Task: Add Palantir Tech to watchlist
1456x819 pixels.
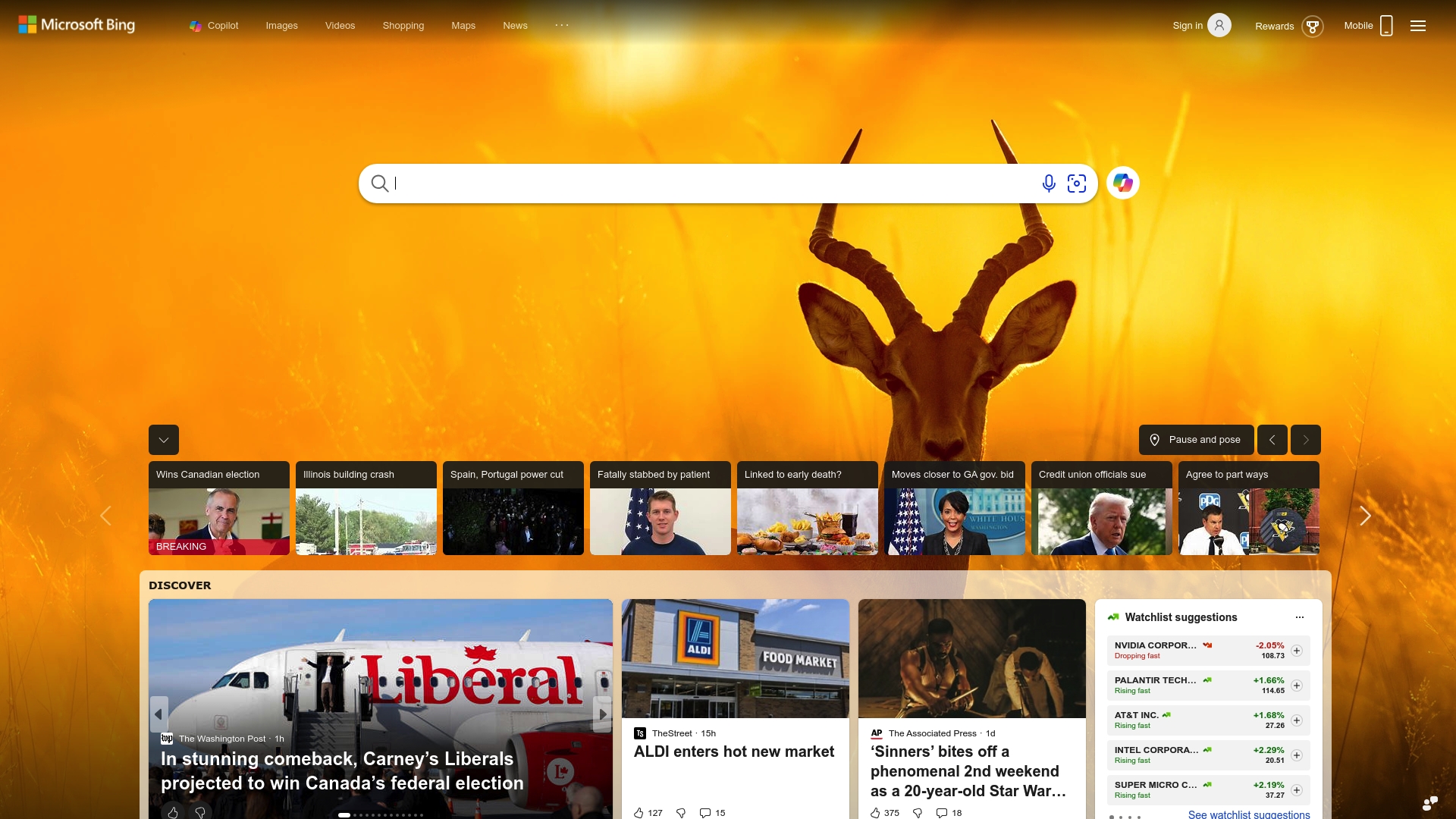Action: tap(1297, 686)
